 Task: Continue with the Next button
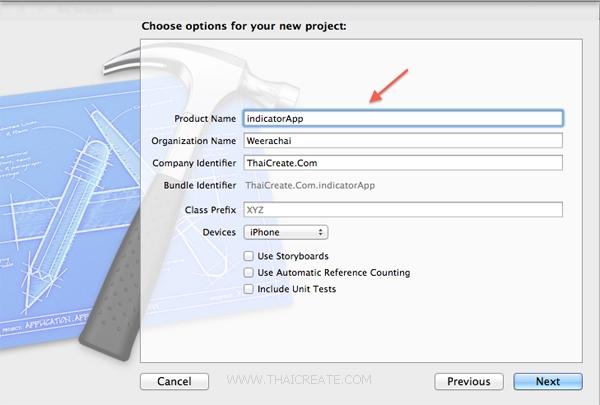(x=548, y=381)
